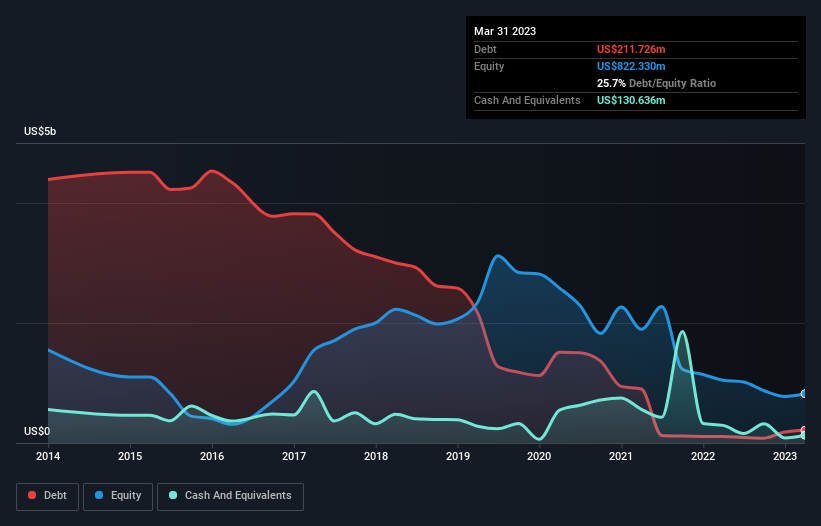Click the red Debt legend dot

point(32,495)
